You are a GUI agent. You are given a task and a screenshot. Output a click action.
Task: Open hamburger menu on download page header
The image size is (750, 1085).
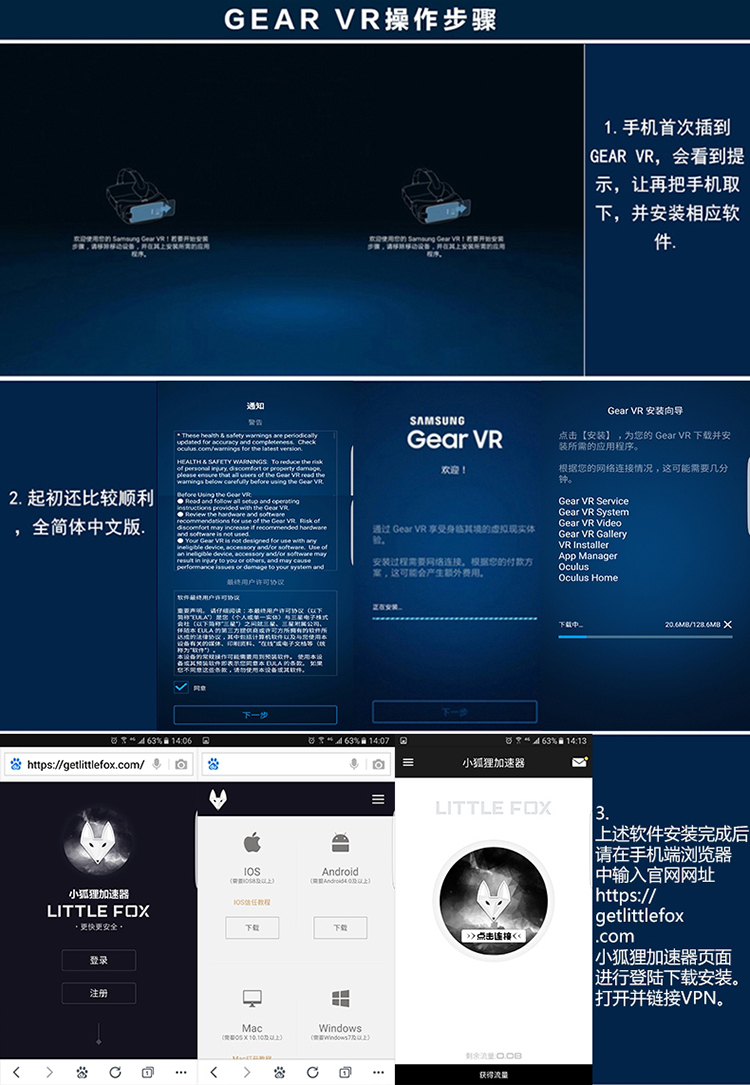[378, 799]
